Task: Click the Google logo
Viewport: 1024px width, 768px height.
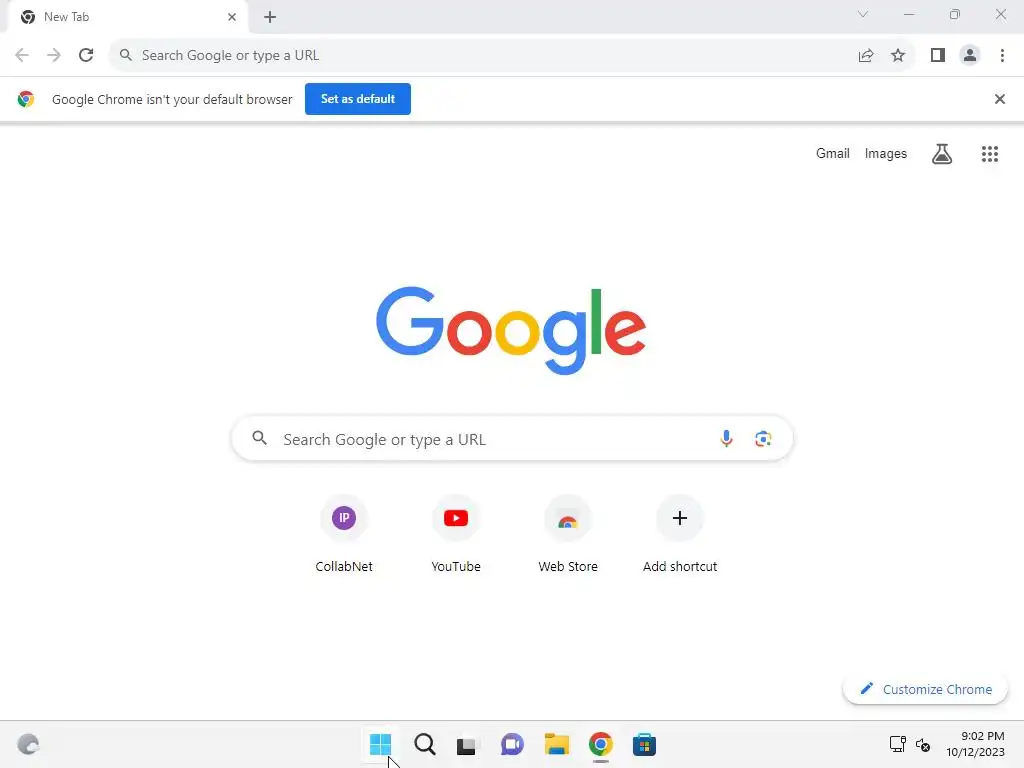Action: [x=511, y=330]
